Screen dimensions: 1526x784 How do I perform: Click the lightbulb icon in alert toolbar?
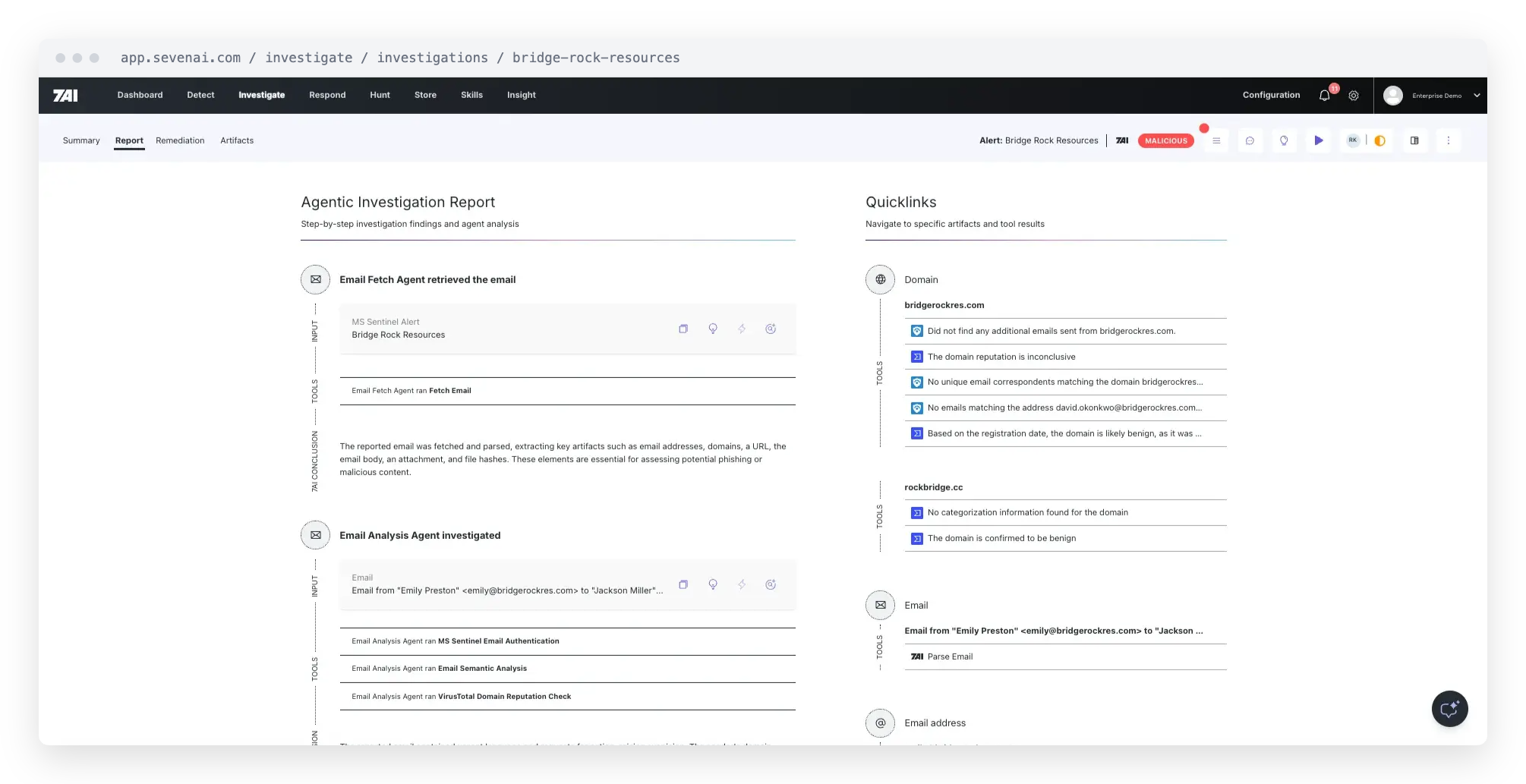click(1284, 140)
